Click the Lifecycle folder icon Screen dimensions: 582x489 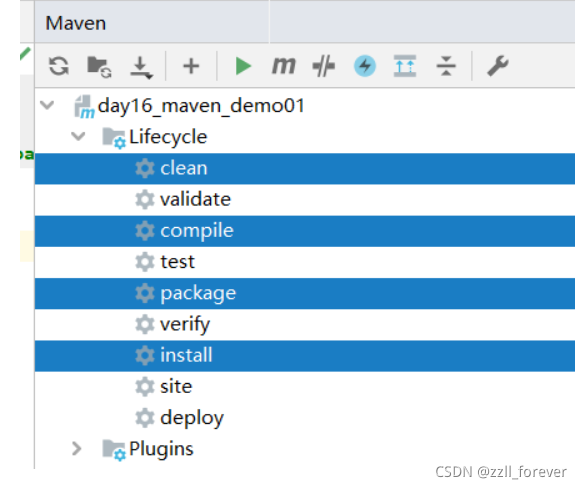coord(114,138)
